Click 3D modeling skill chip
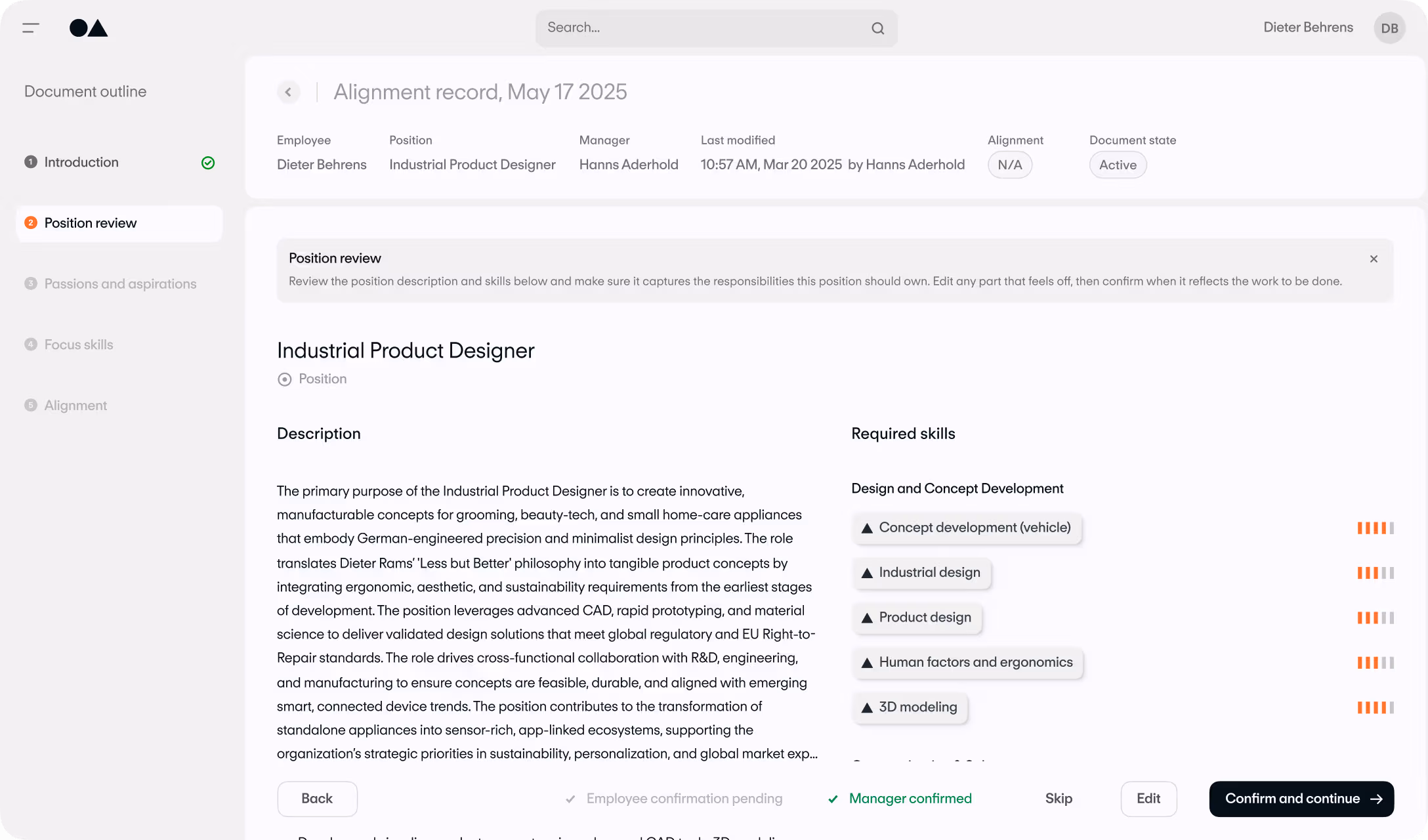 click(910, 707)
